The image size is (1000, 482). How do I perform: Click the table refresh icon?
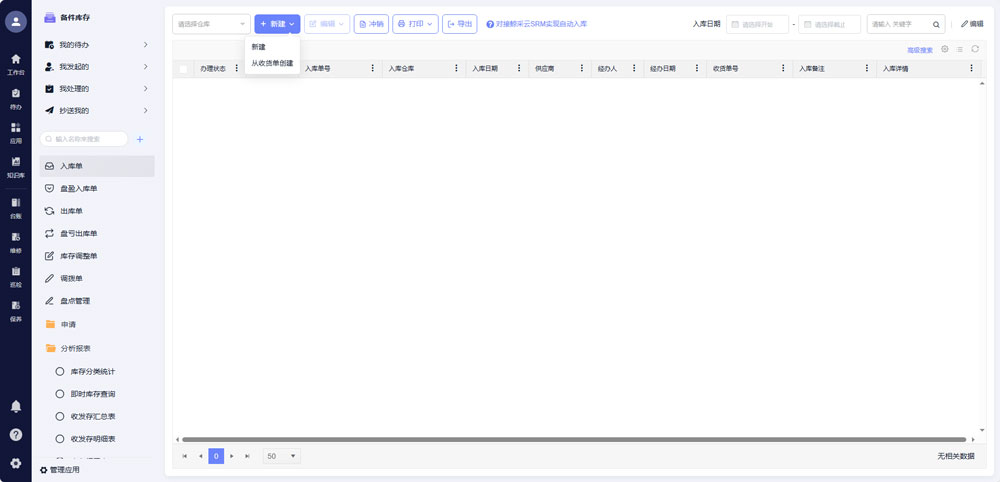tap(975, 49)
